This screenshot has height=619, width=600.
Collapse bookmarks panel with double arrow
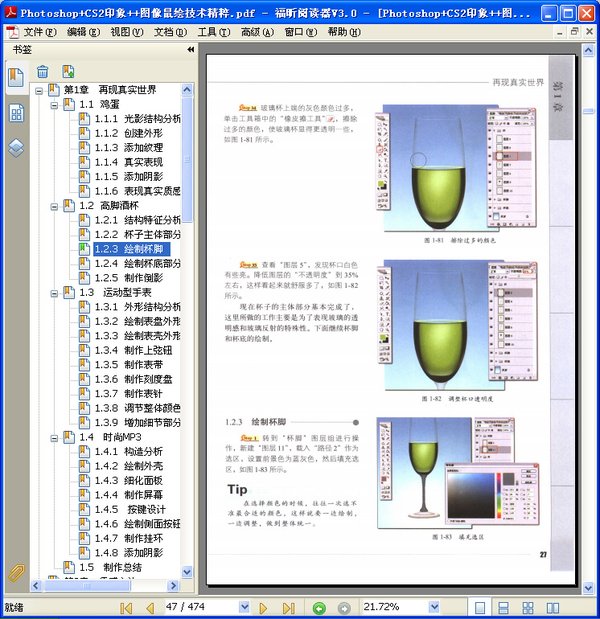191,49
